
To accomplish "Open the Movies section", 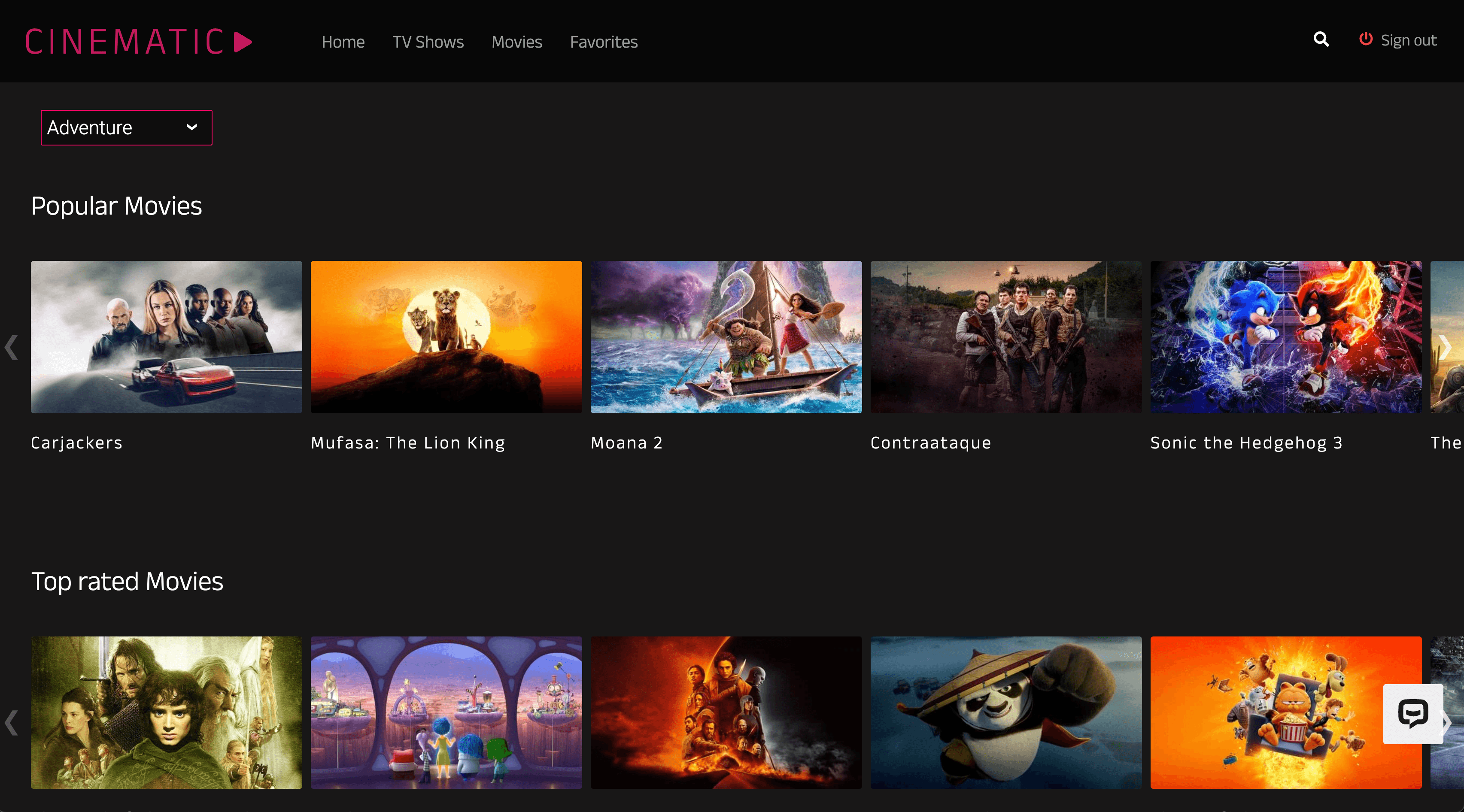I will coord(516,42).
